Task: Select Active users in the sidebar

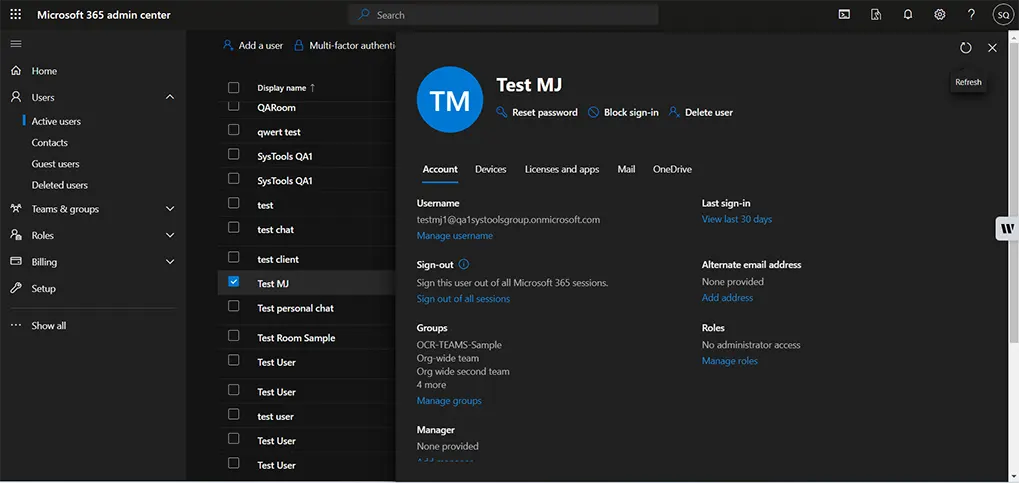Action: pos(56,122)
